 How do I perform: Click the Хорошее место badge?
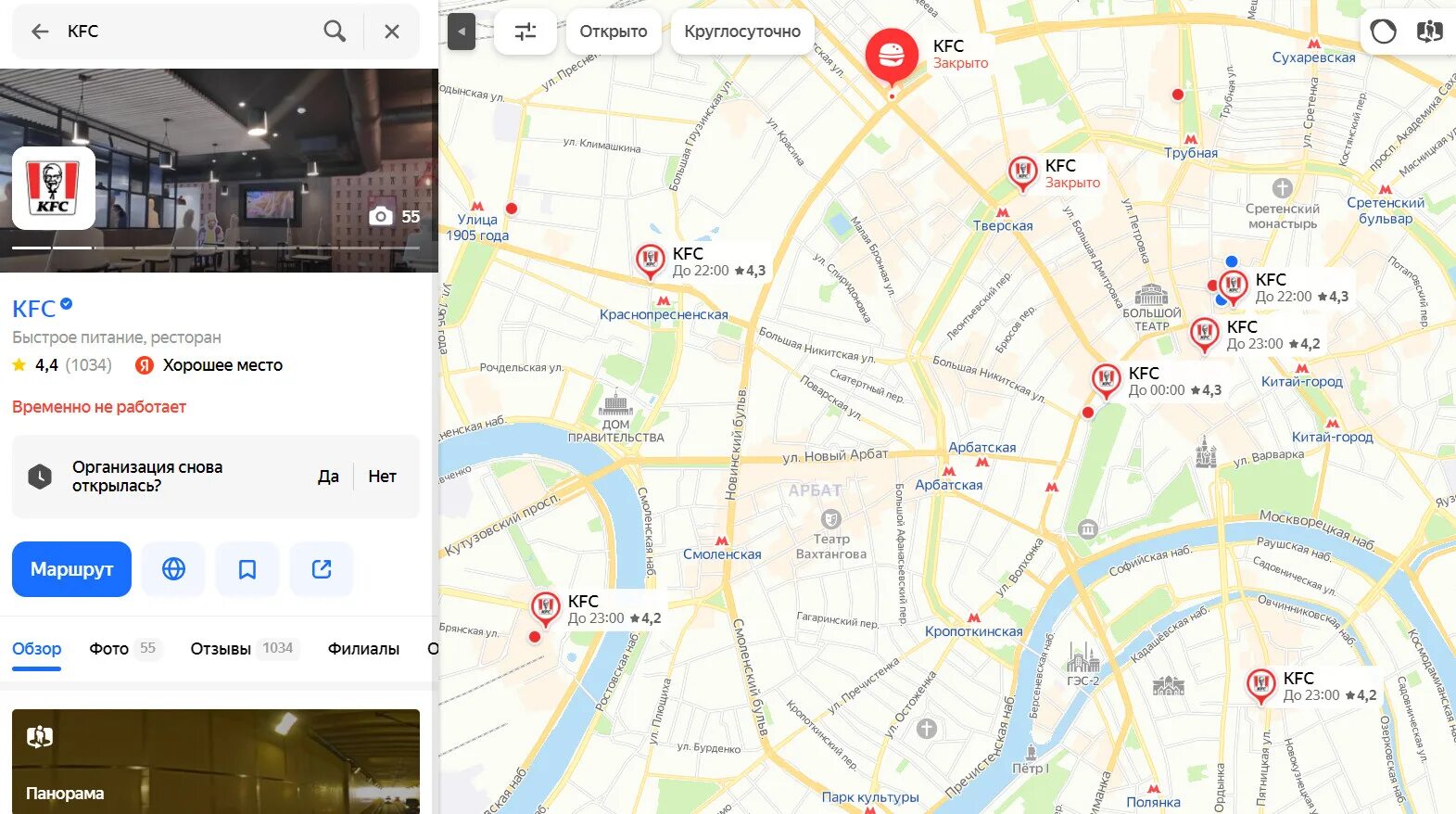pos(209,365)
